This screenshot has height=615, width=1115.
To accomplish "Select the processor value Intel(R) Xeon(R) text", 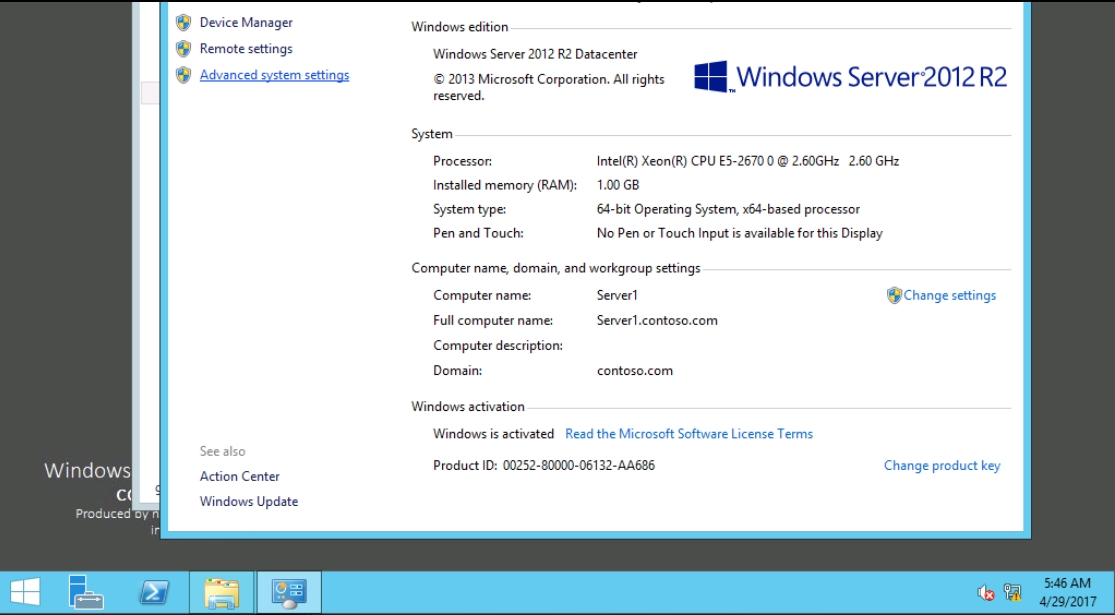I will pos(748,161).
